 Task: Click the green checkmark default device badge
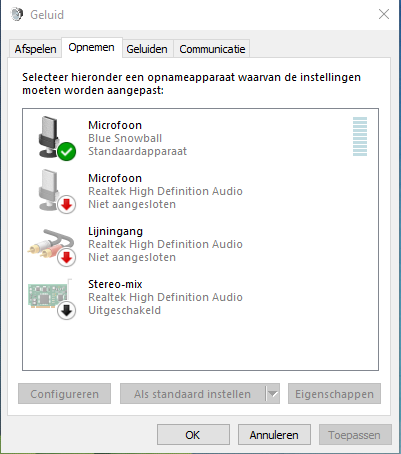[x=67, y=151]
